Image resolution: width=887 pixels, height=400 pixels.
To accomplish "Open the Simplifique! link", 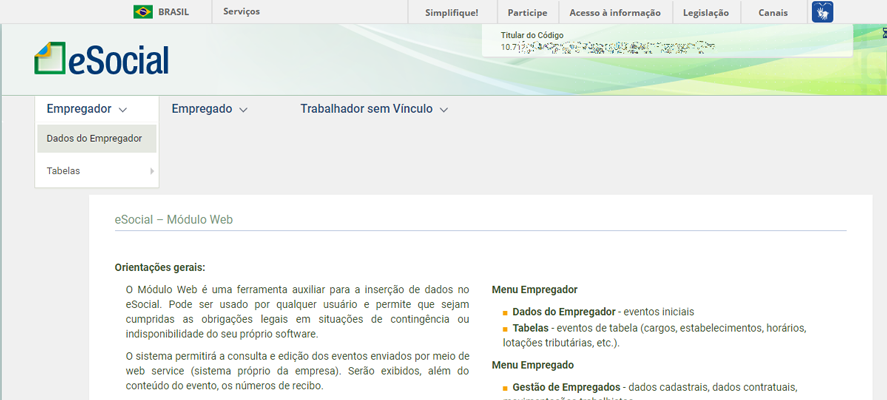I will click(x=452, y=12).
